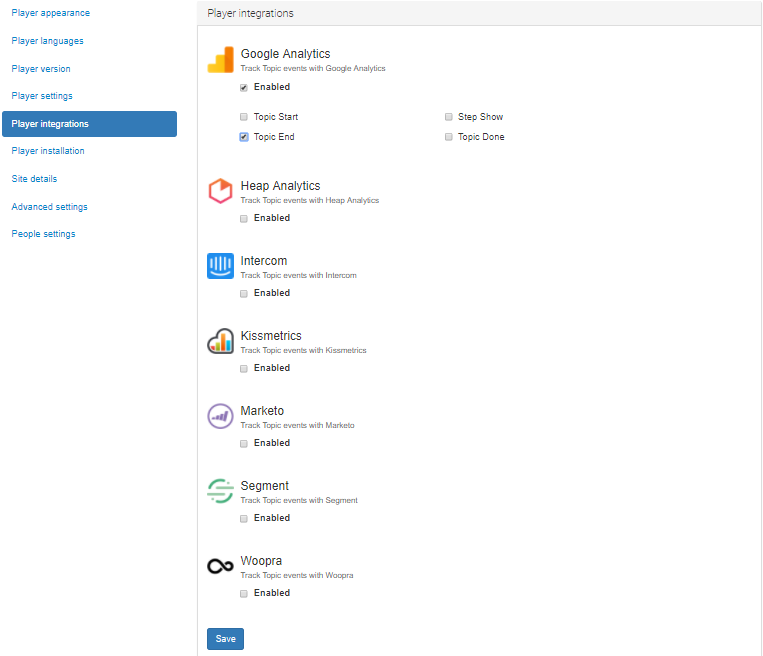This screenshot has width=763, height=656.
Task: Click 'Track Topic events with Marketo' description
Action: coord(297,425)
